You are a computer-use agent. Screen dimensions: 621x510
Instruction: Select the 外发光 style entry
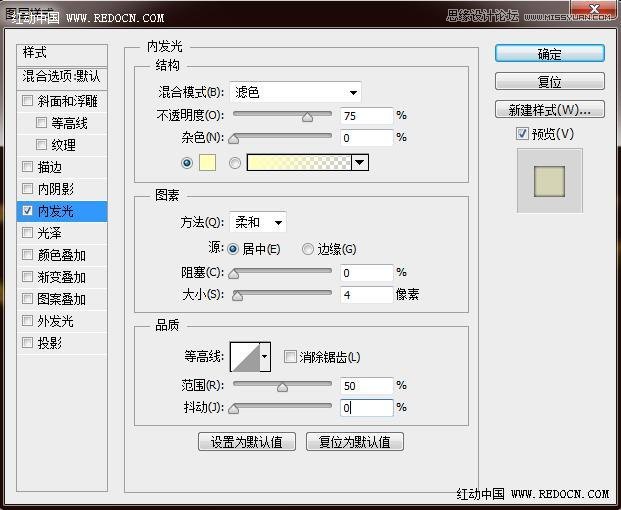pyautogui.click(x=62, y=321)
